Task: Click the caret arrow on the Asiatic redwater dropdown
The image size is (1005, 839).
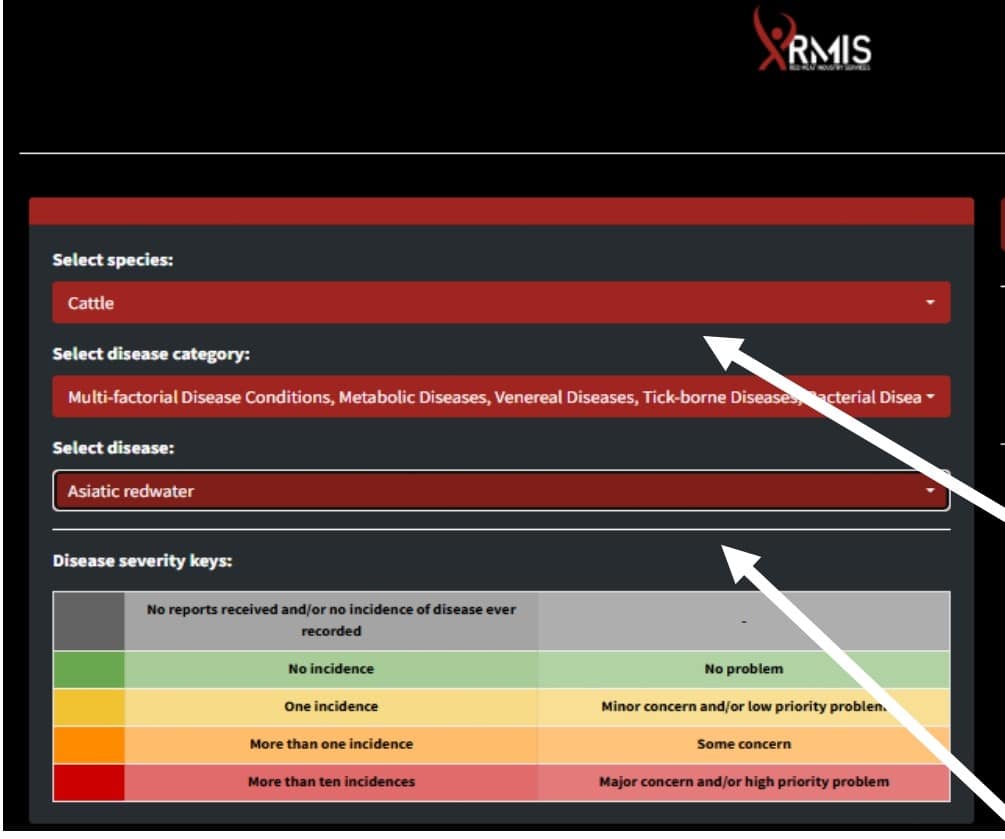Action: coord(930,491)
